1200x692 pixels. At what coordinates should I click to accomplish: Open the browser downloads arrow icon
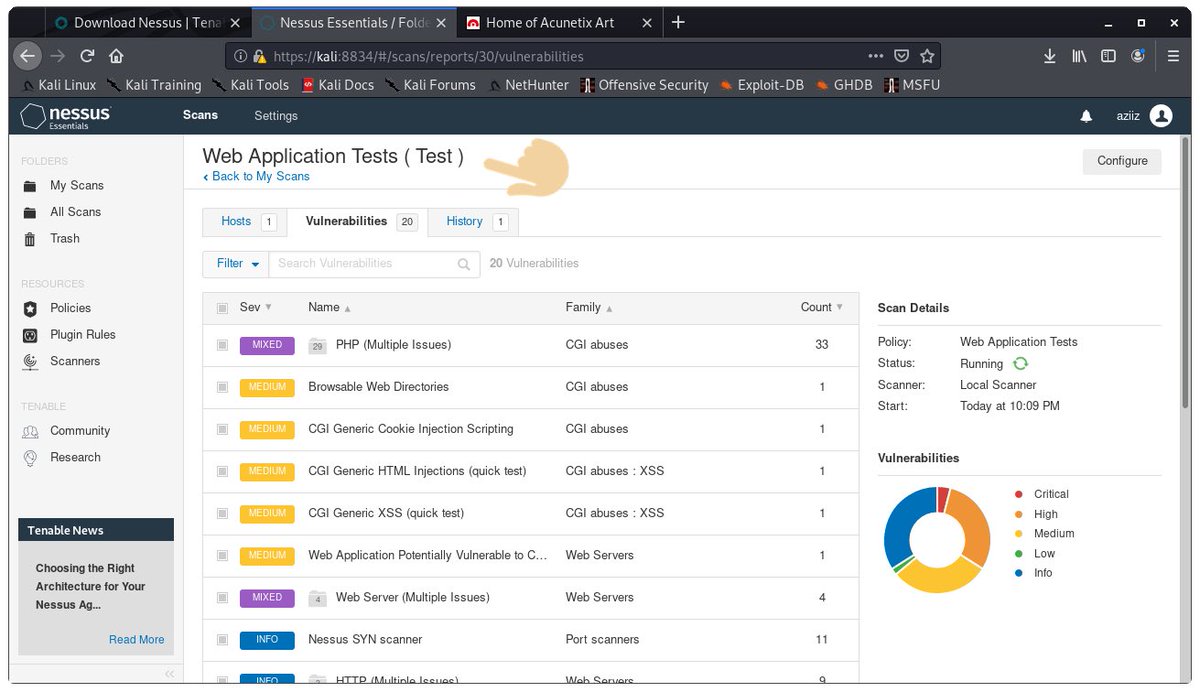point(1050,57)
